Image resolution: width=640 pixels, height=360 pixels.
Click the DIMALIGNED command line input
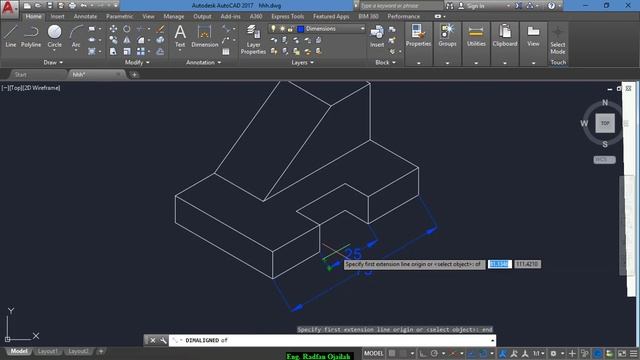pos(329,340)
